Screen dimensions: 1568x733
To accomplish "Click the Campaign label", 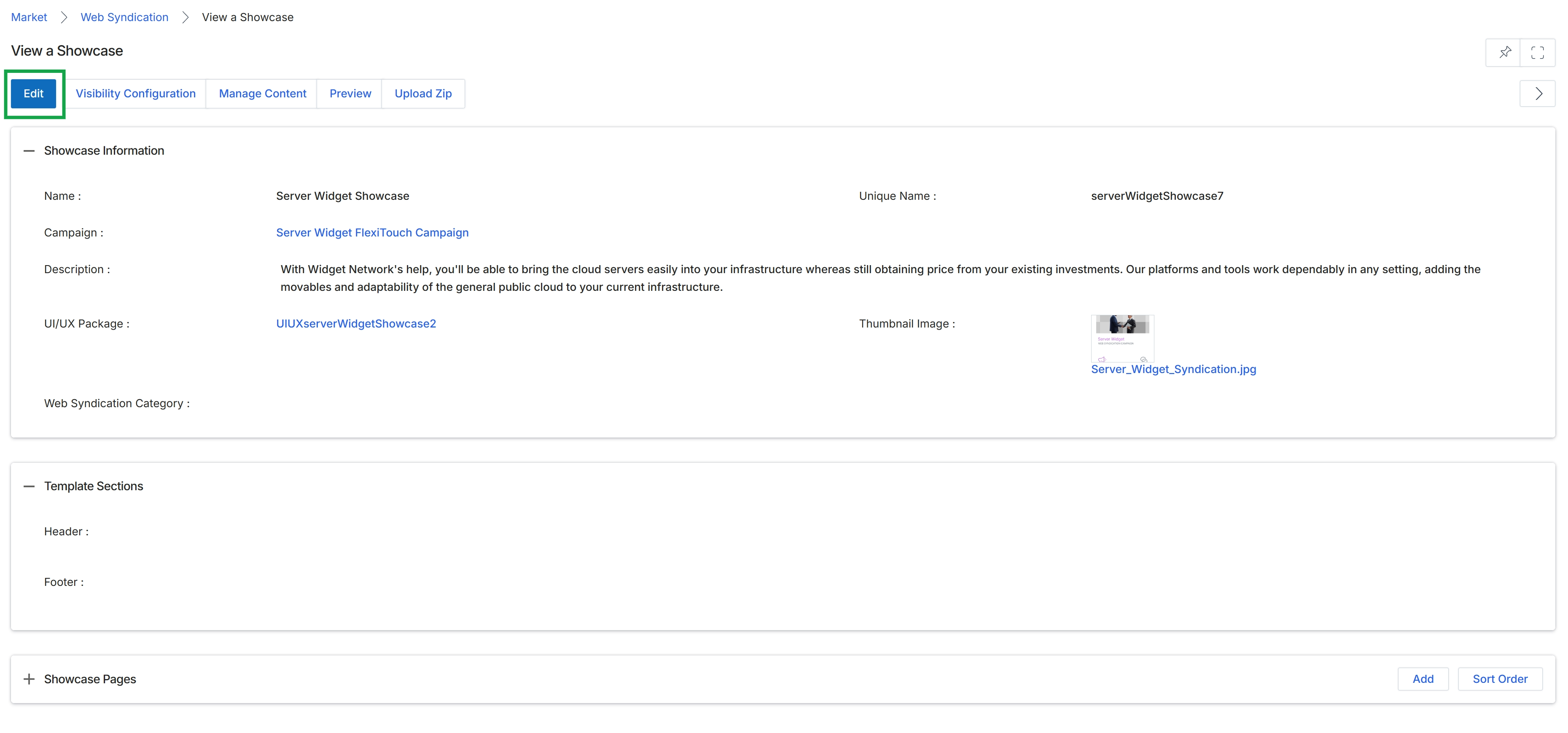I will click(74, 232).
